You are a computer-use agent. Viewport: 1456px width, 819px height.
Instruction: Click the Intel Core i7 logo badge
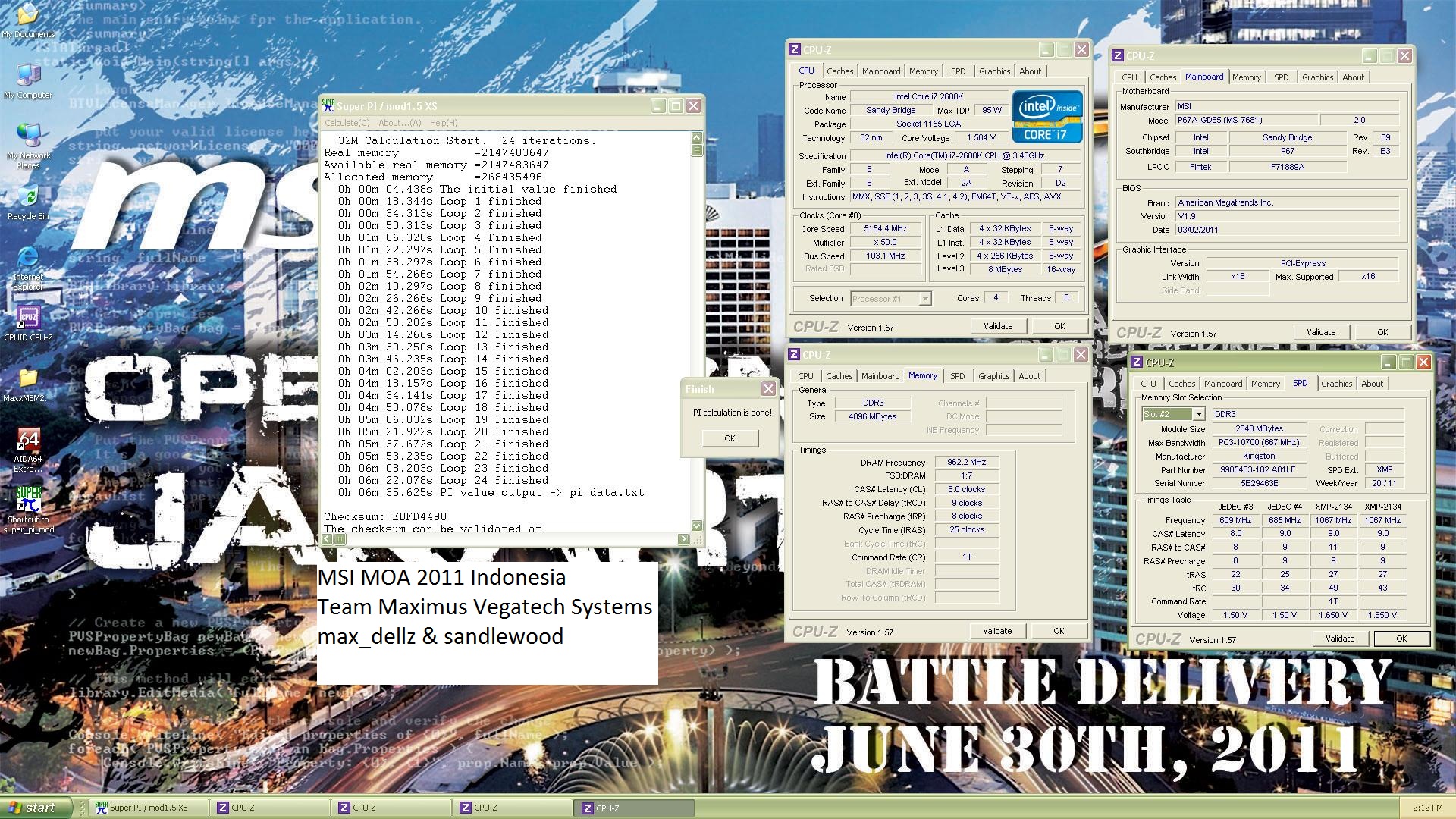1046,117
